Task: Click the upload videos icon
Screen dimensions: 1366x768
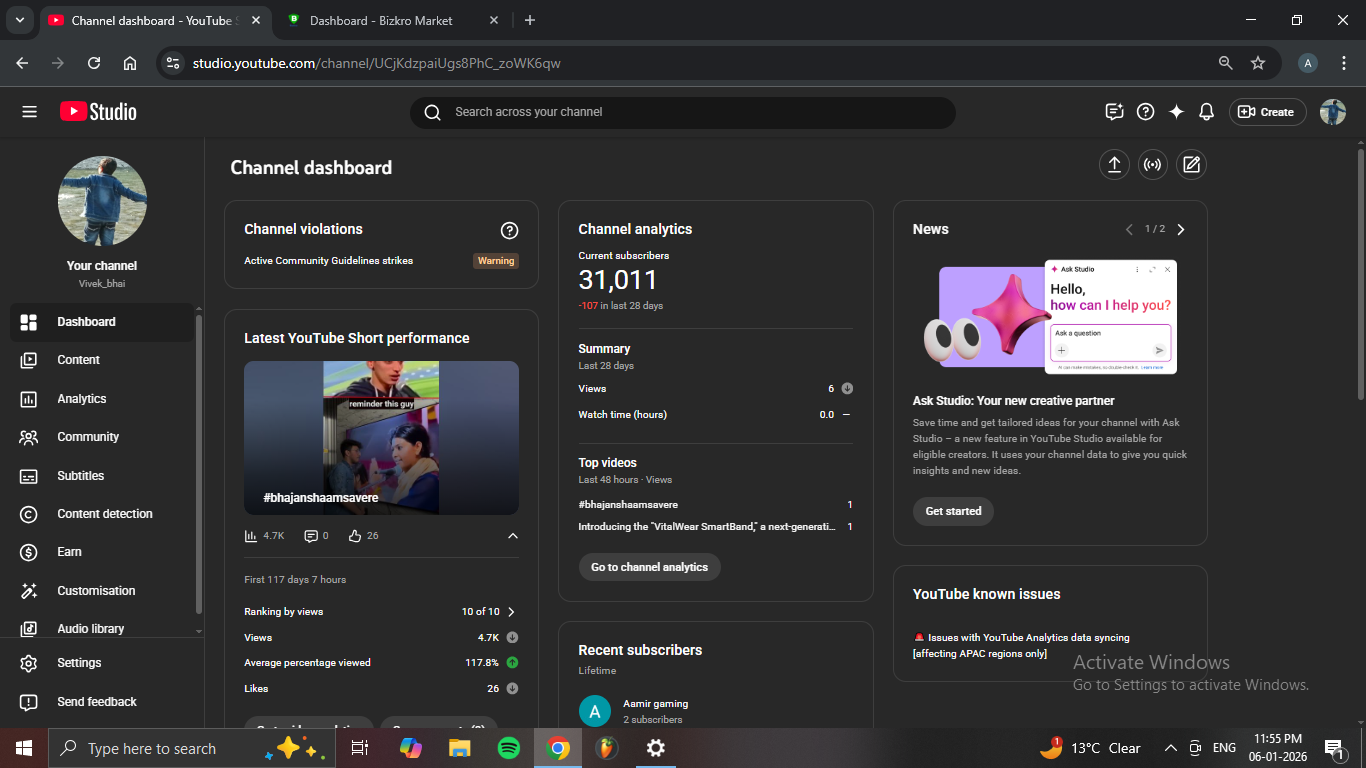Action: 1114,165
